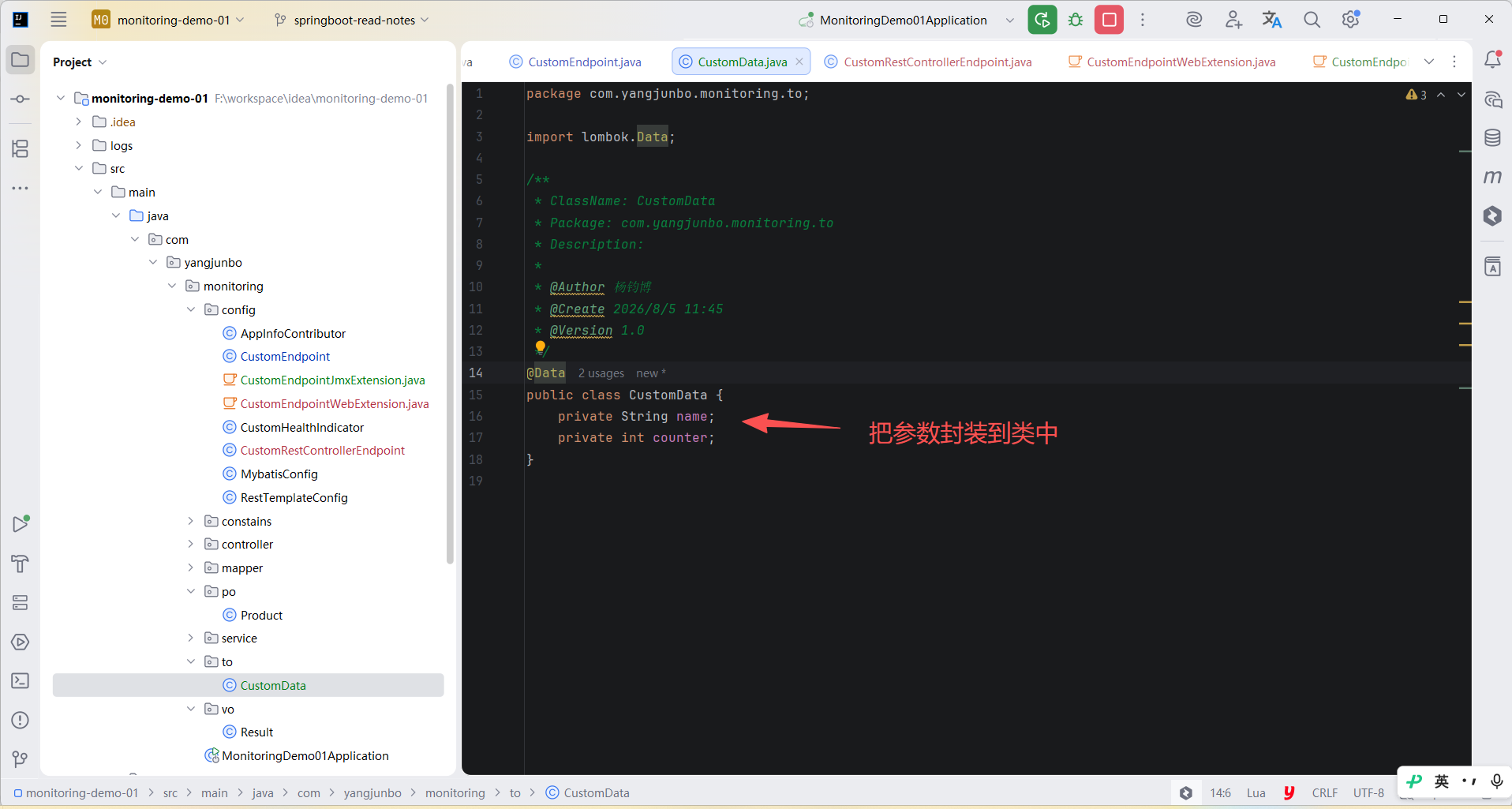Open the AI Assistant swirl icon in toolbar
This screenshot has height=809, width=1512.
tap(1194, 20)
